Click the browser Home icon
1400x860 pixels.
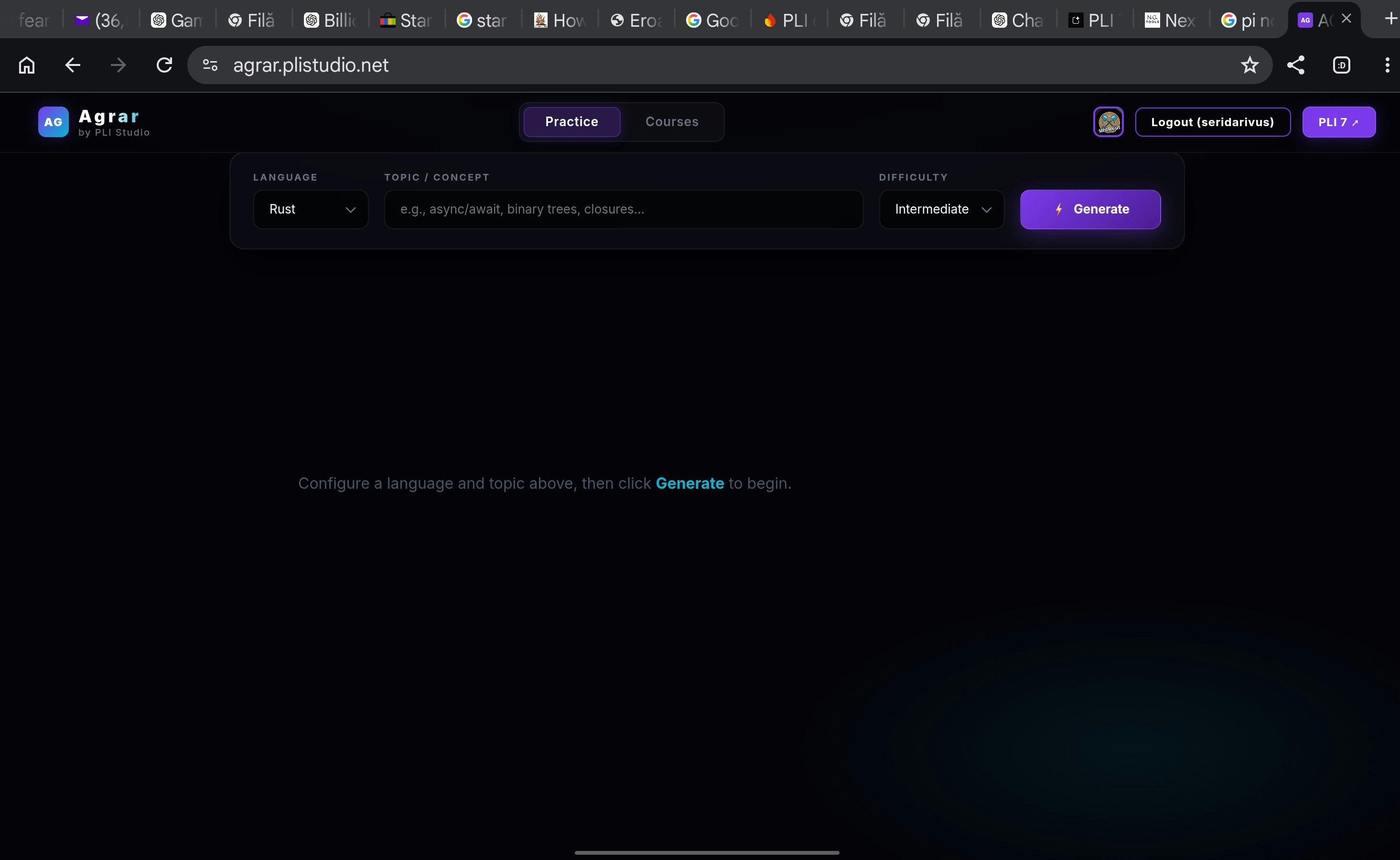point(27,65)
